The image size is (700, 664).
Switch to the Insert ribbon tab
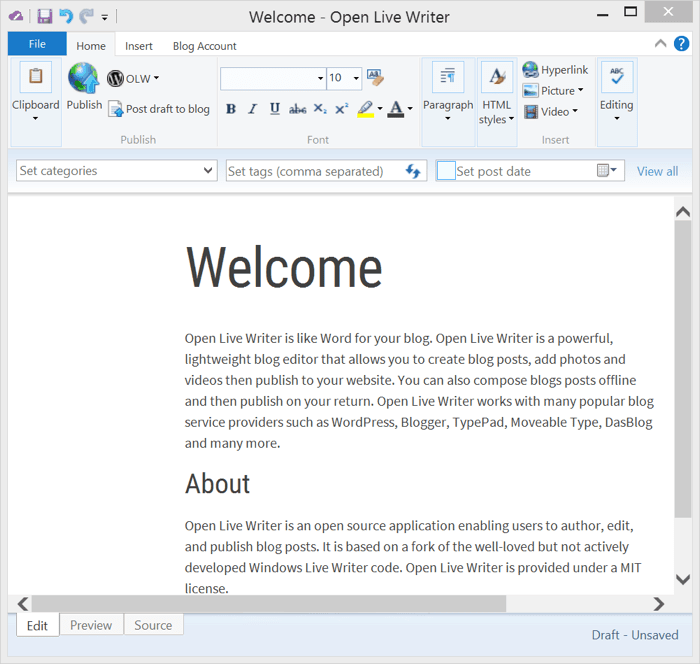click(139, 46)
